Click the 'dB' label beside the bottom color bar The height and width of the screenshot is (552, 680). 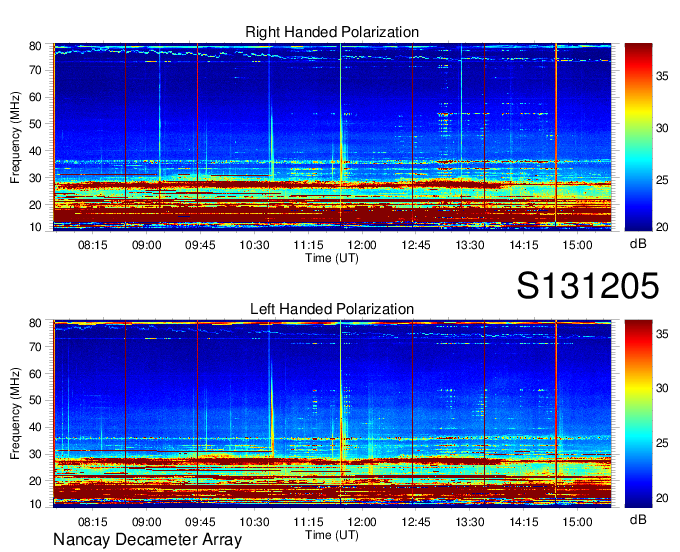[x=638, y=520]
